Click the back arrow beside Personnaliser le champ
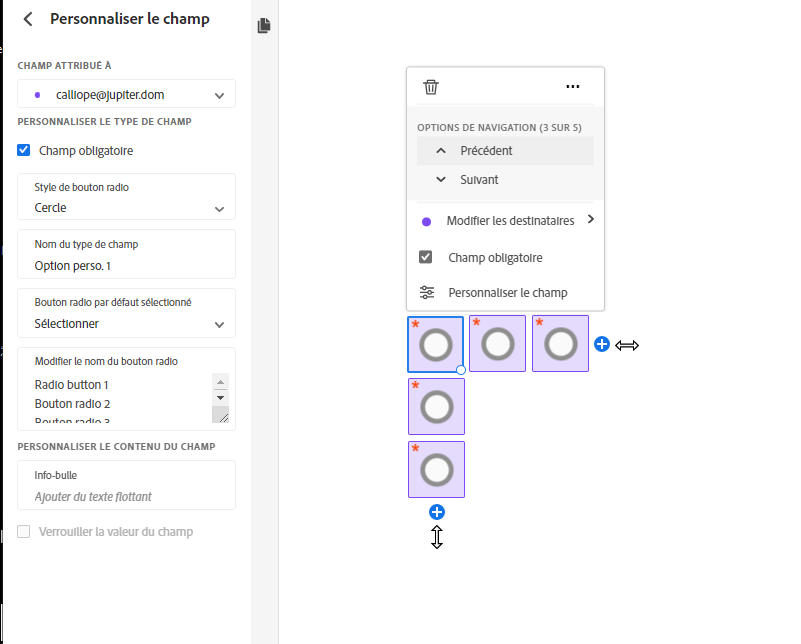The width and height of the screenshot is (801, 644). click(x=28, y=19)
